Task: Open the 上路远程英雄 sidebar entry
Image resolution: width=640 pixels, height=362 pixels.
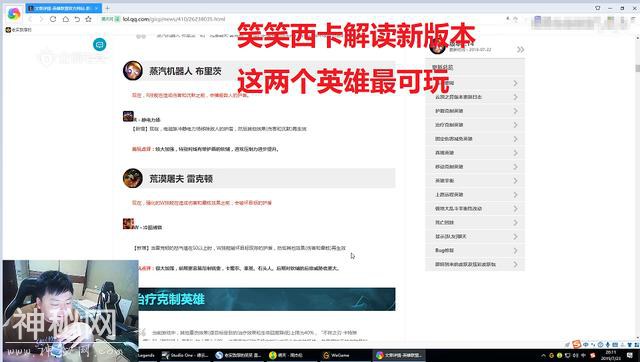Action: (x=475, y=195)
